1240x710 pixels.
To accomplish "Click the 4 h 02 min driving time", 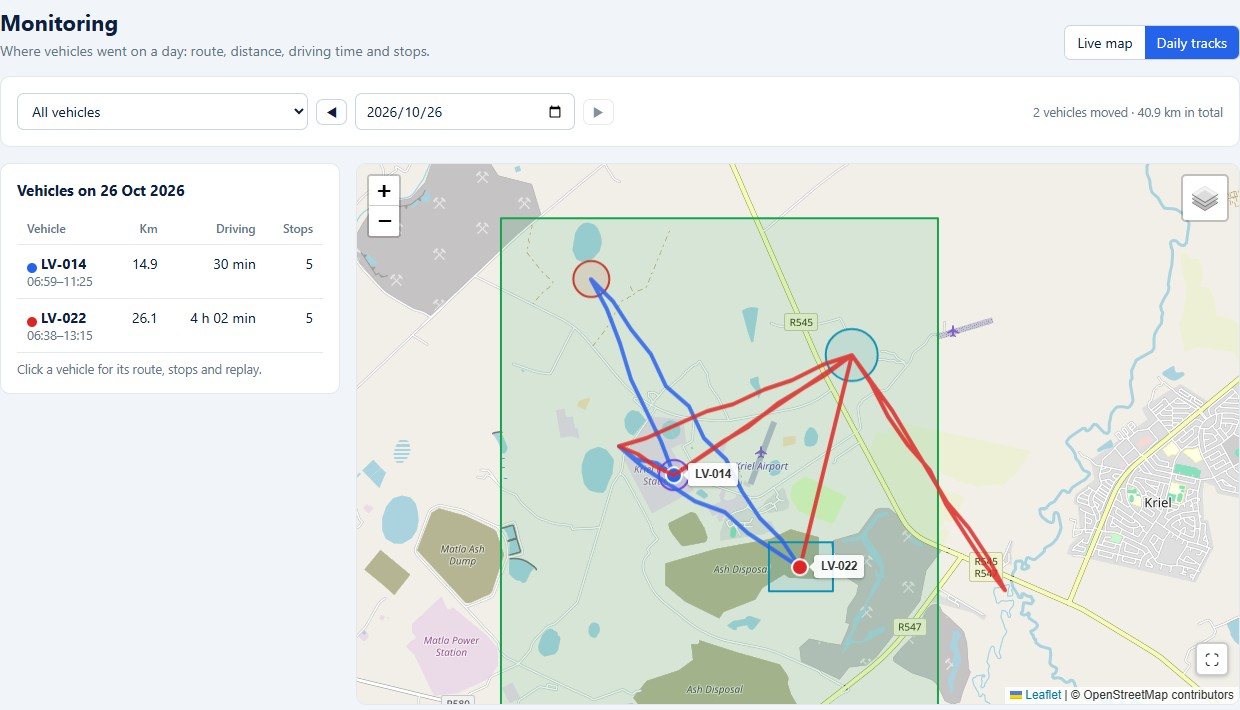I will 223,318.
